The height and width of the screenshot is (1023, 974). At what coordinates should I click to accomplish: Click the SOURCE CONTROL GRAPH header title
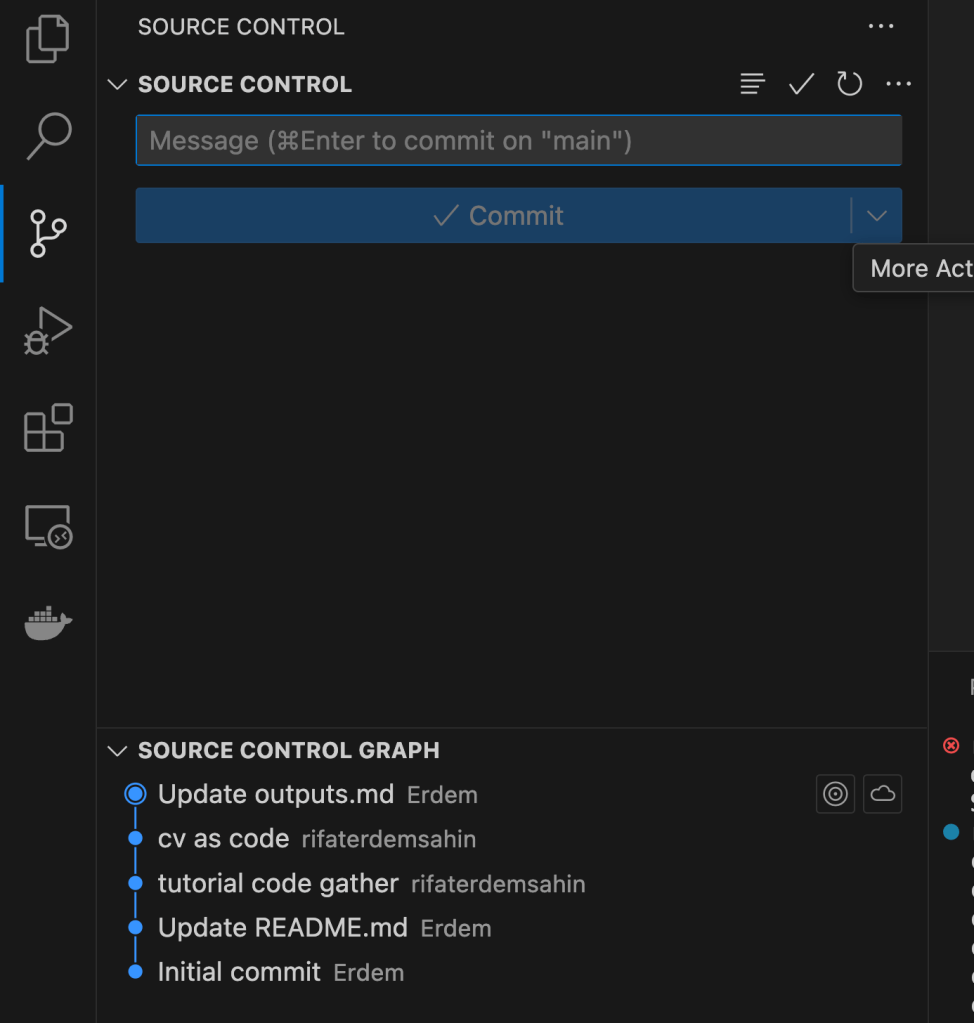288,750
